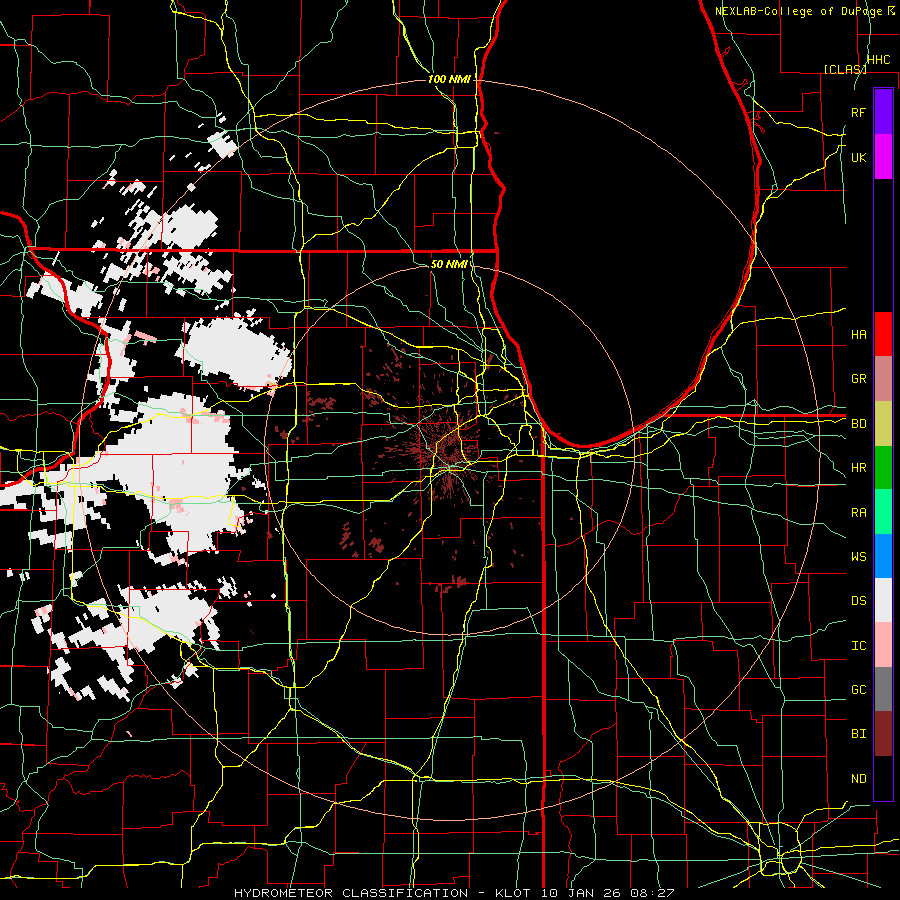Click the HA red legend swatch
Screen dimensions: 900x900
point(883,334)
